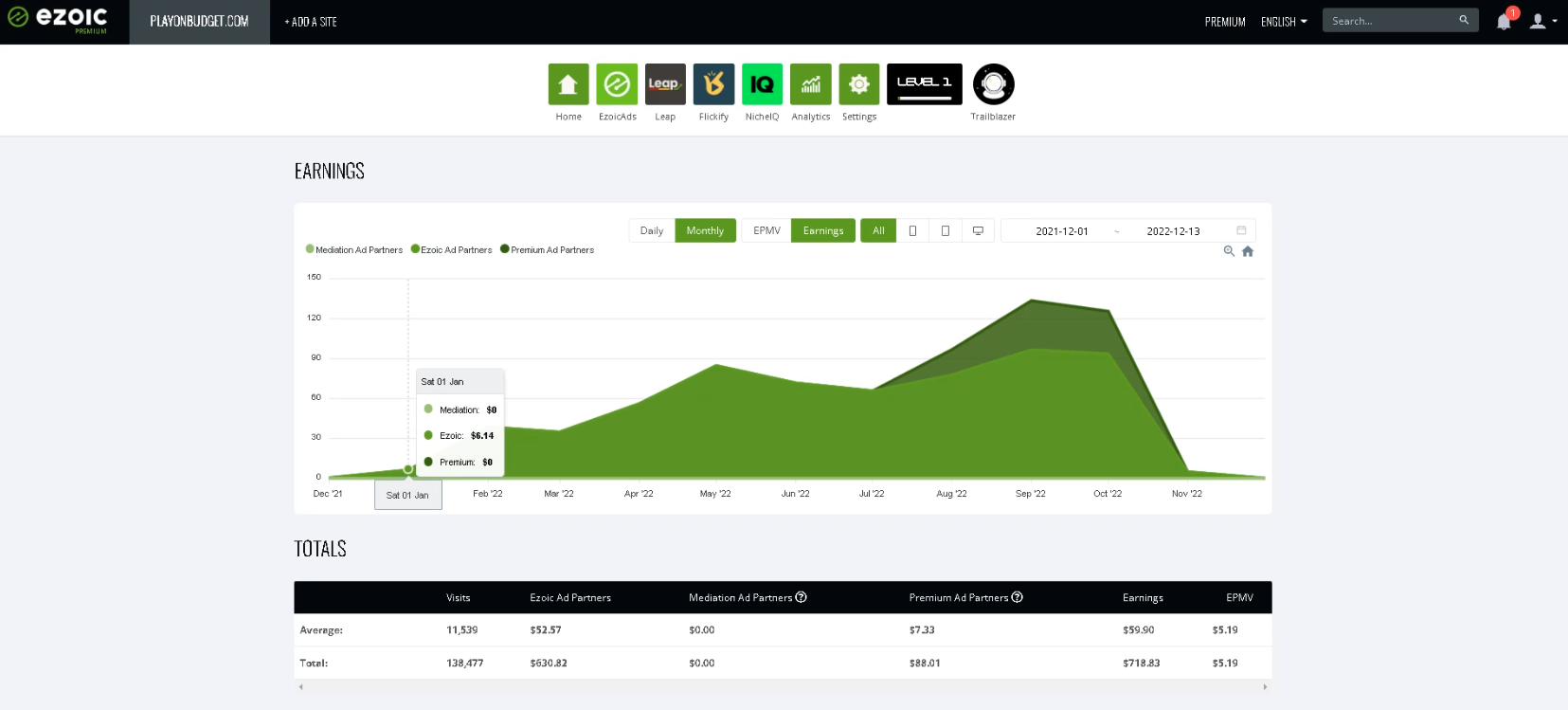
Task: Click the May '22 axis label
Action: coord(715,493)
